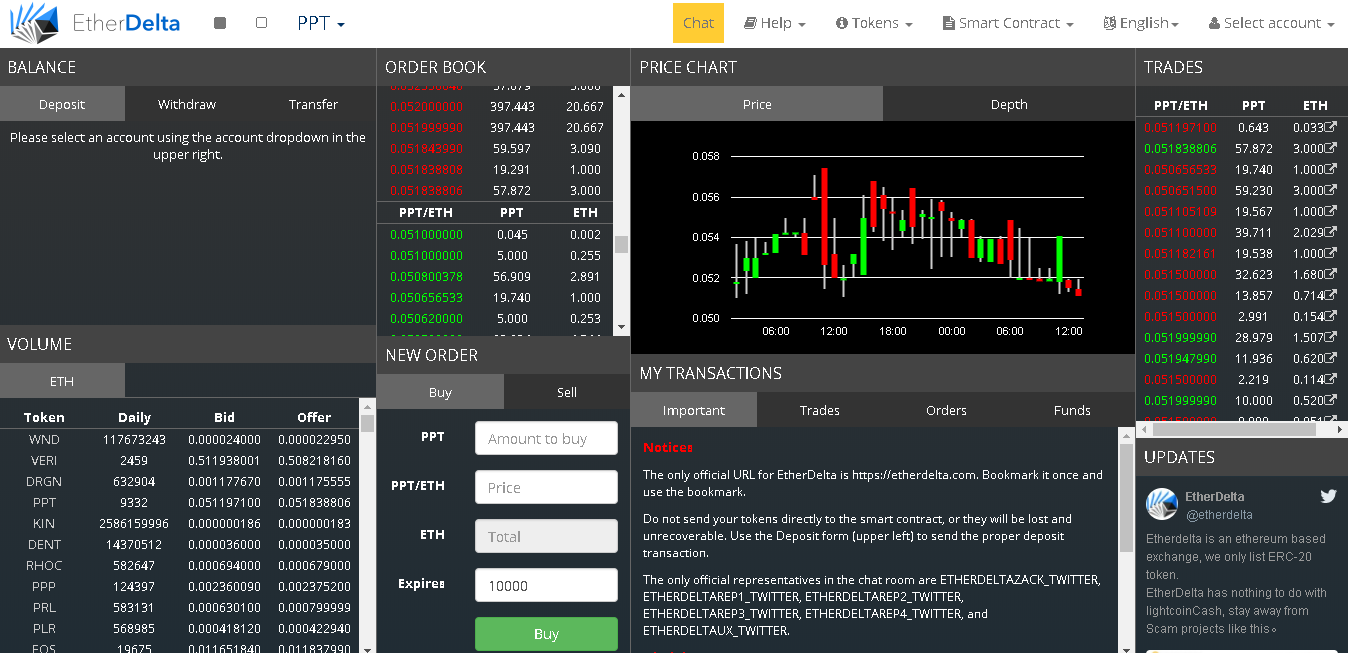Open transaction link for 19.538 PPT trade
The height and width of the screenshot is (653, 1348).
(x=1330, y=253)
